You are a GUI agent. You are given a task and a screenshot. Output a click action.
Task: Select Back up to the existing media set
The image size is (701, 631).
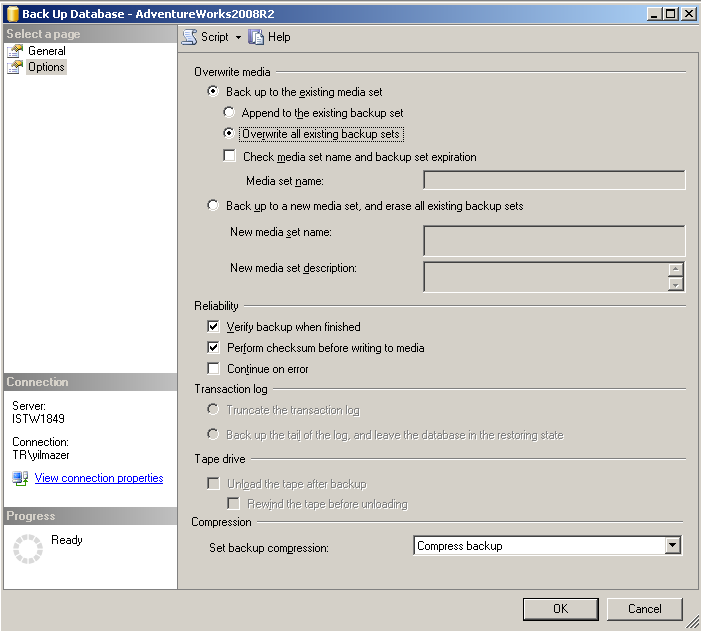coord(213,92)
